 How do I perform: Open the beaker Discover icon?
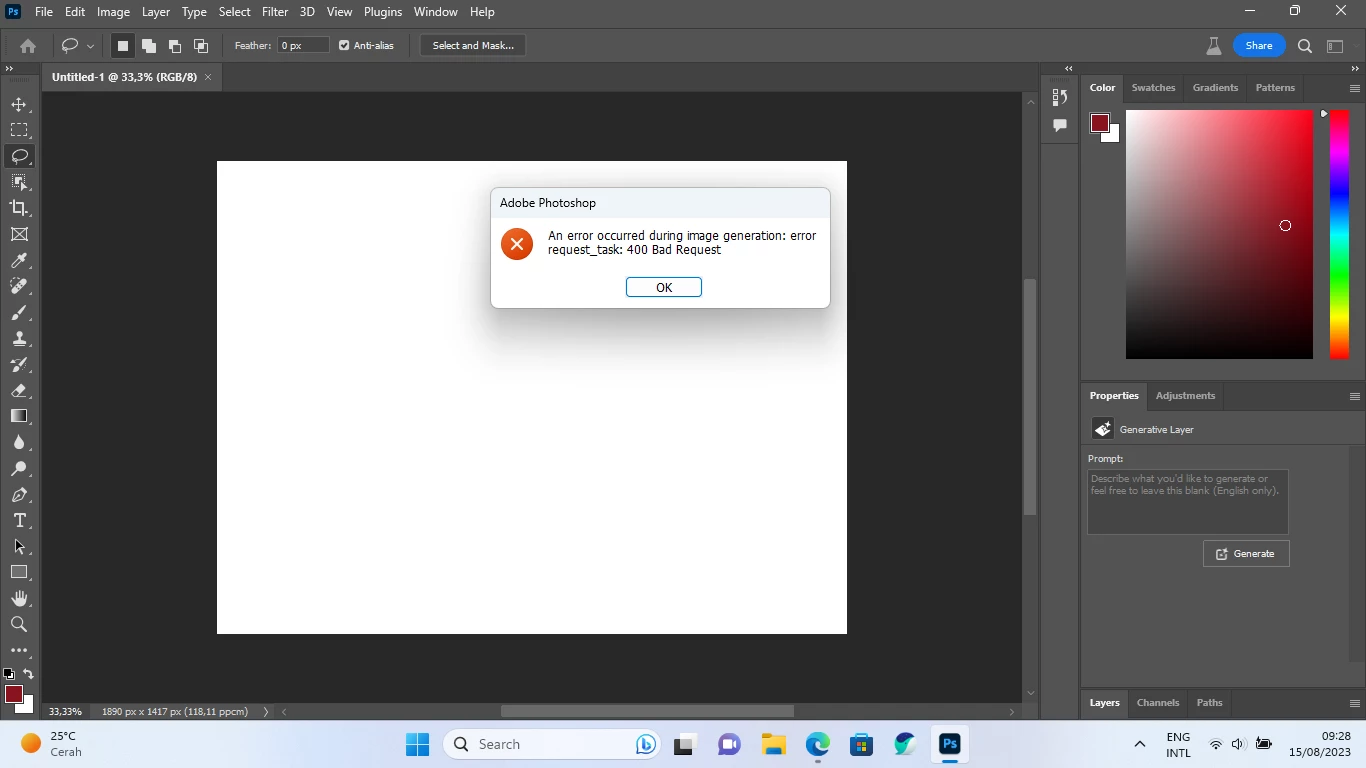click(1214, 45)
